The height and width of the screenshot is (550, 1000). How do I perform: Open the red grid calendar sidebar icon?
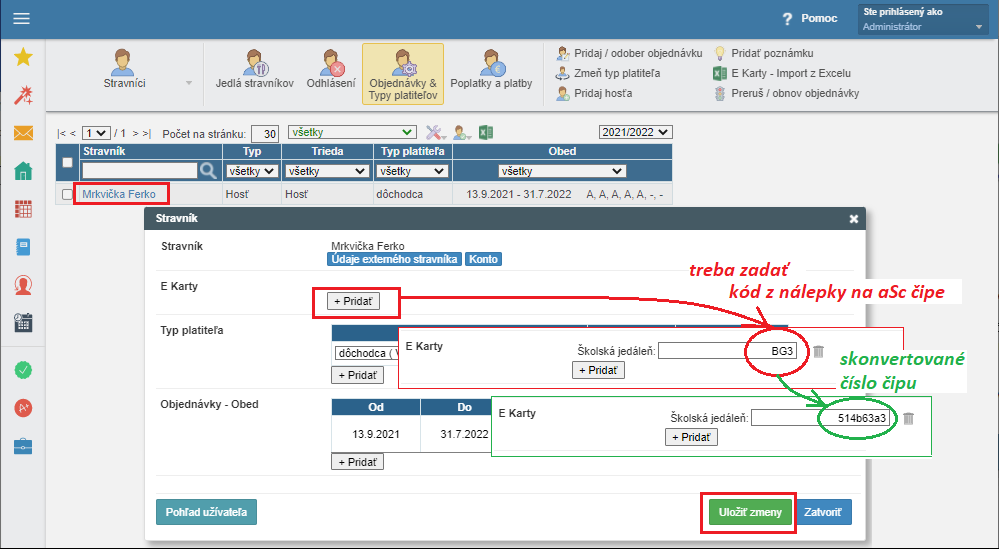click(x=23, y=209)
